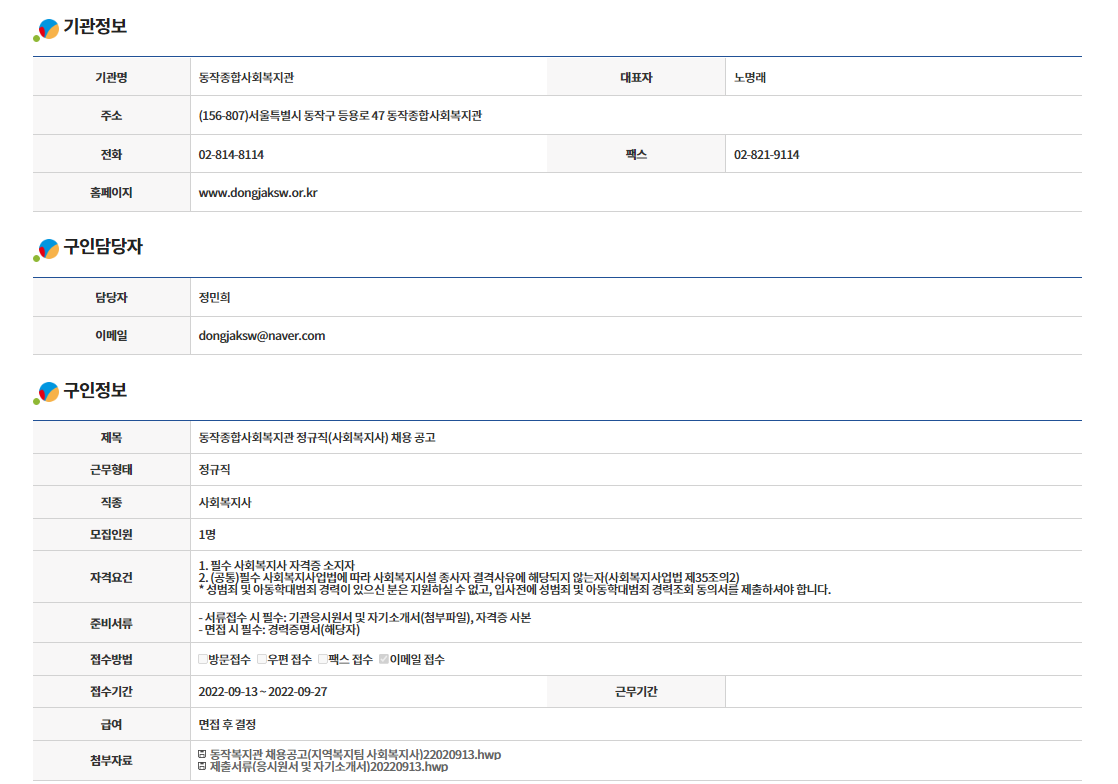Viewport: 1118px width, 784px height.
Task: Click the 기관정보 section logo icon
Action: pyautogui.click(x=46, y=30)
